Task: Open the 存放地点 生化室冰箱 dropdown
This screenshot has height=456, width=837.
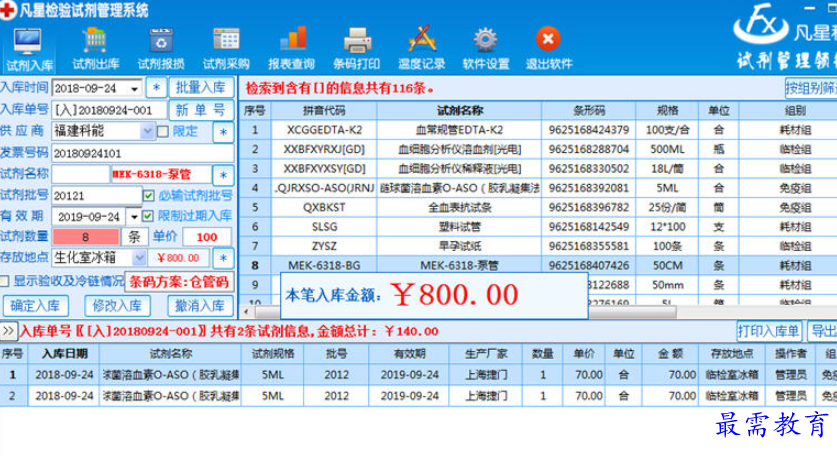Action: (139, 258)
